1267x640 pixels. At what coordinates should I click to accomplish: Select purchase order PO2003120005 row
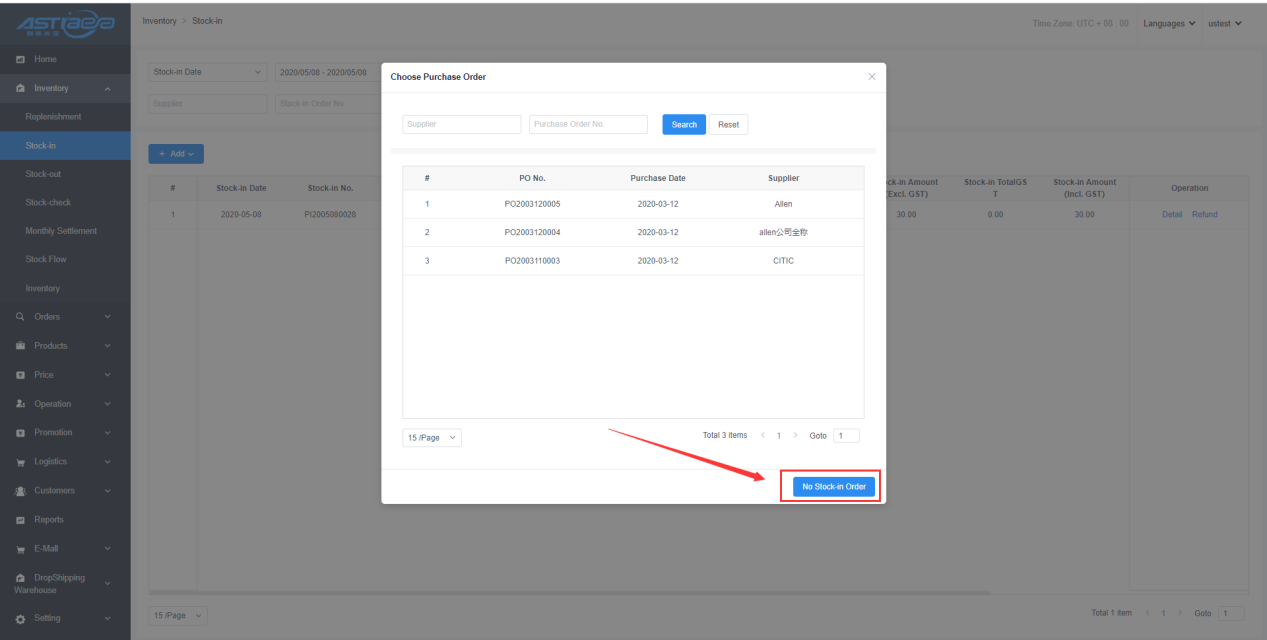[x=532, y=204]
